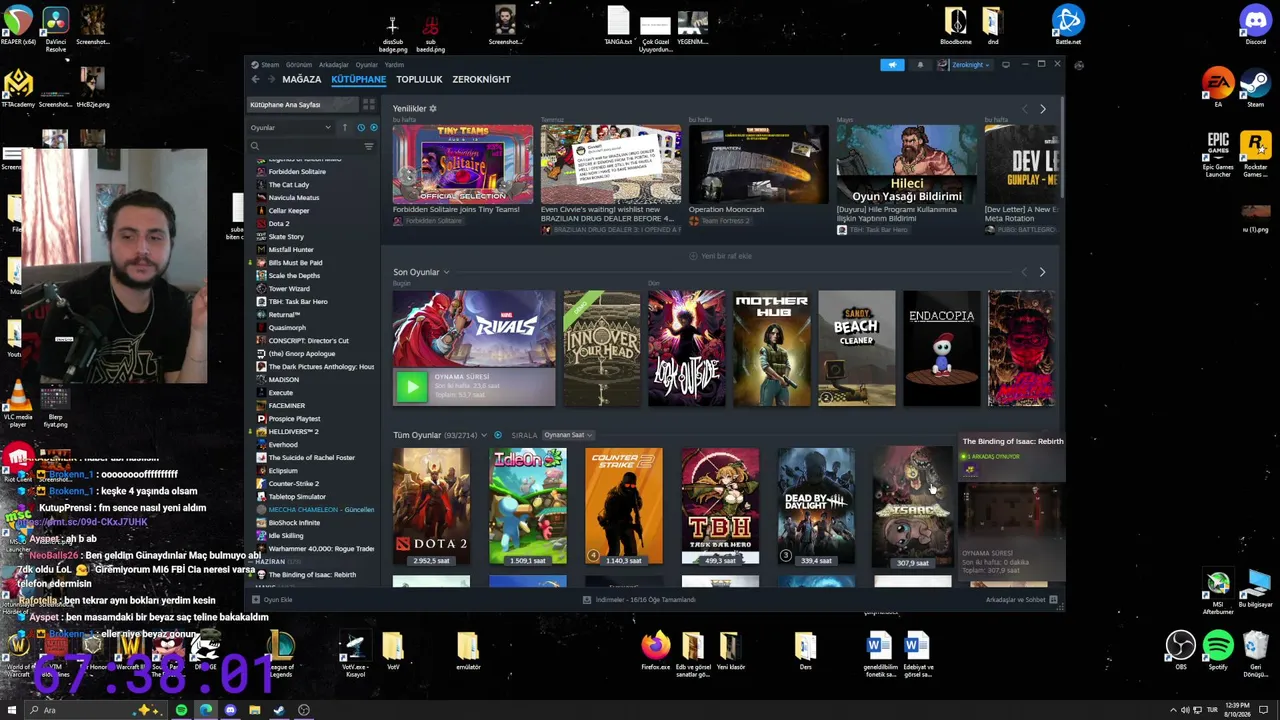
Task: Click Kütüphane Ana Sayfası button
Action: [x=303, y=104]
